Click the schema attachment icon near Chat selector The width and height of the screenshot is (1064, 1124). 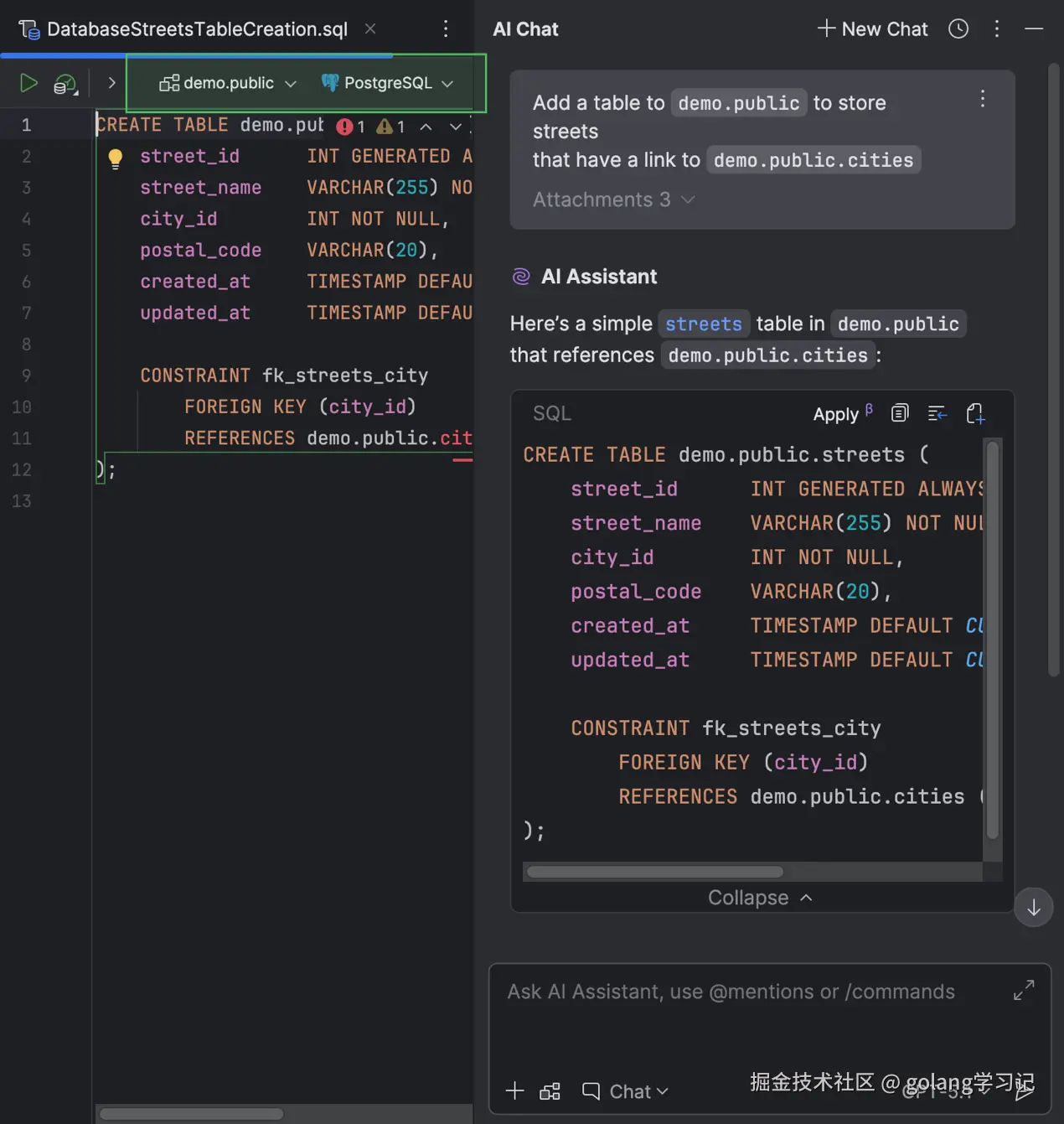pyautogui.click(x=550, y=1090)
